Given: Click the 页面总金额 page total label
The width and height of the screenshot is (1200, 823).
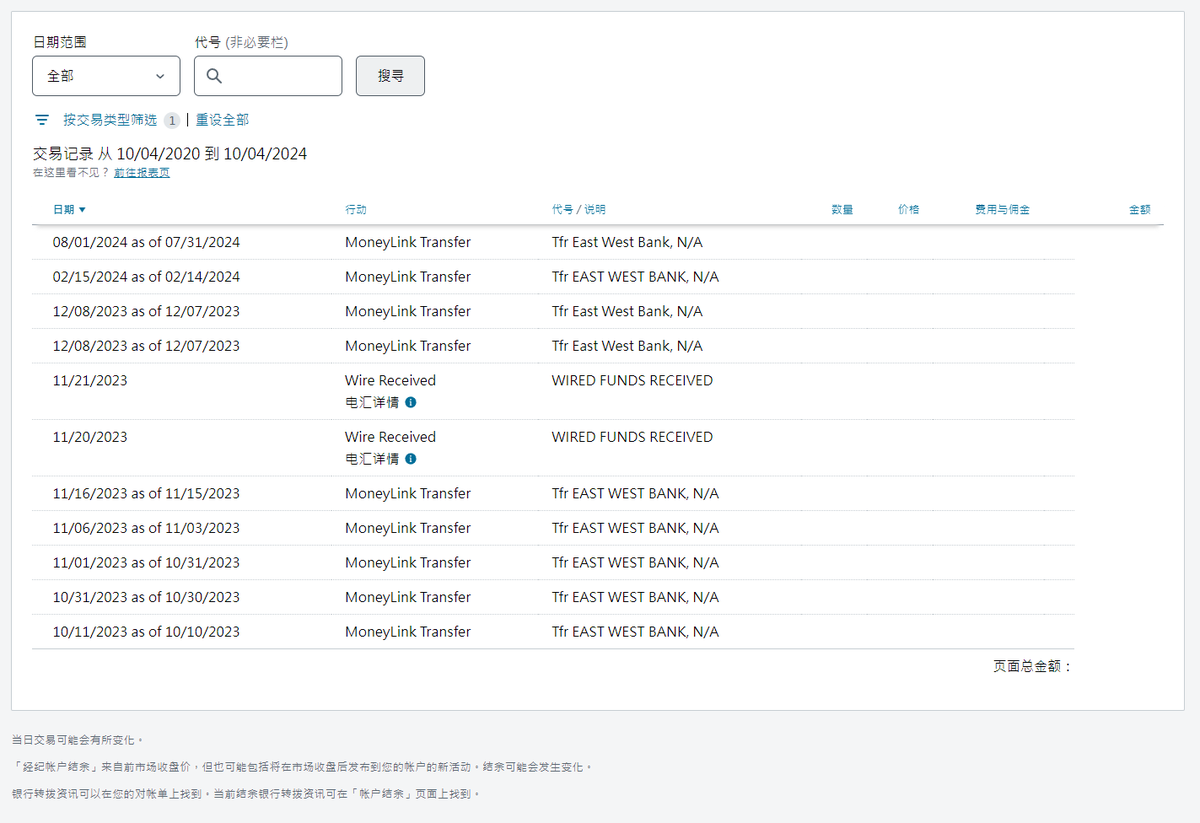Looking at the screenshot, I should tap(1032, 666).
